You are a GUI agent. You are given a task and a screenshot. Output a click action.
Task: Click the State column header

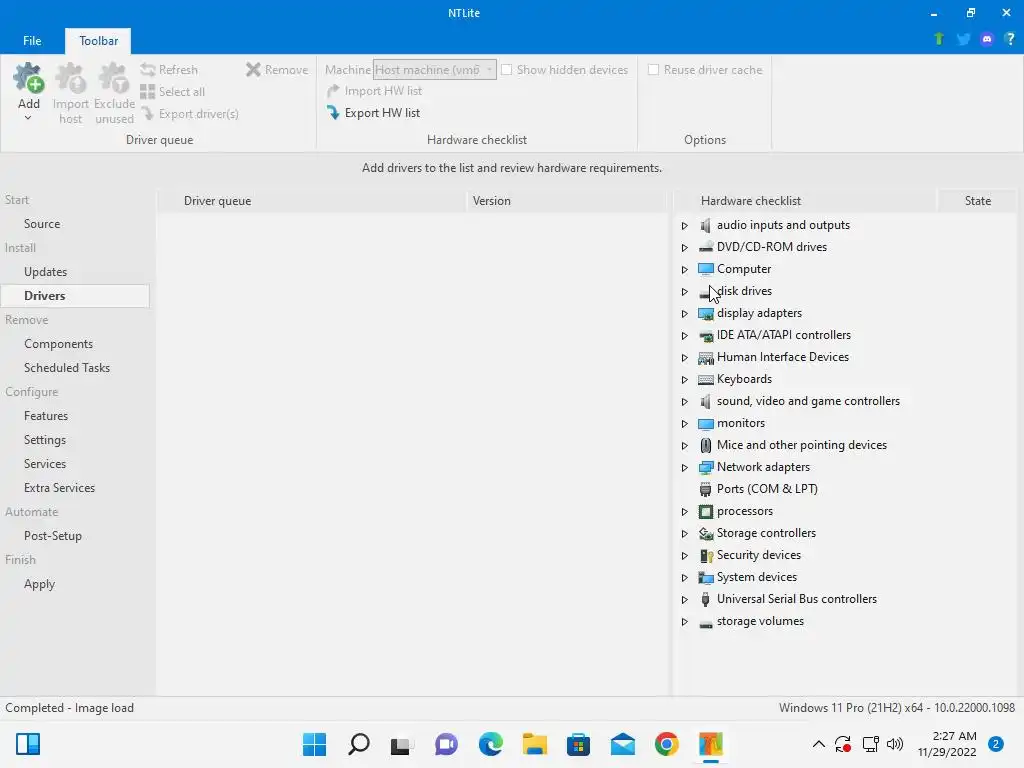[x=977, y=200]
